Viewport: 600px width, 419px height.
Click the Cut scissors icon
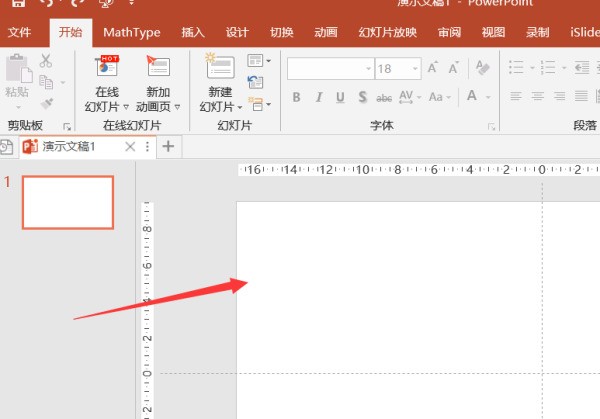(46, 62)
